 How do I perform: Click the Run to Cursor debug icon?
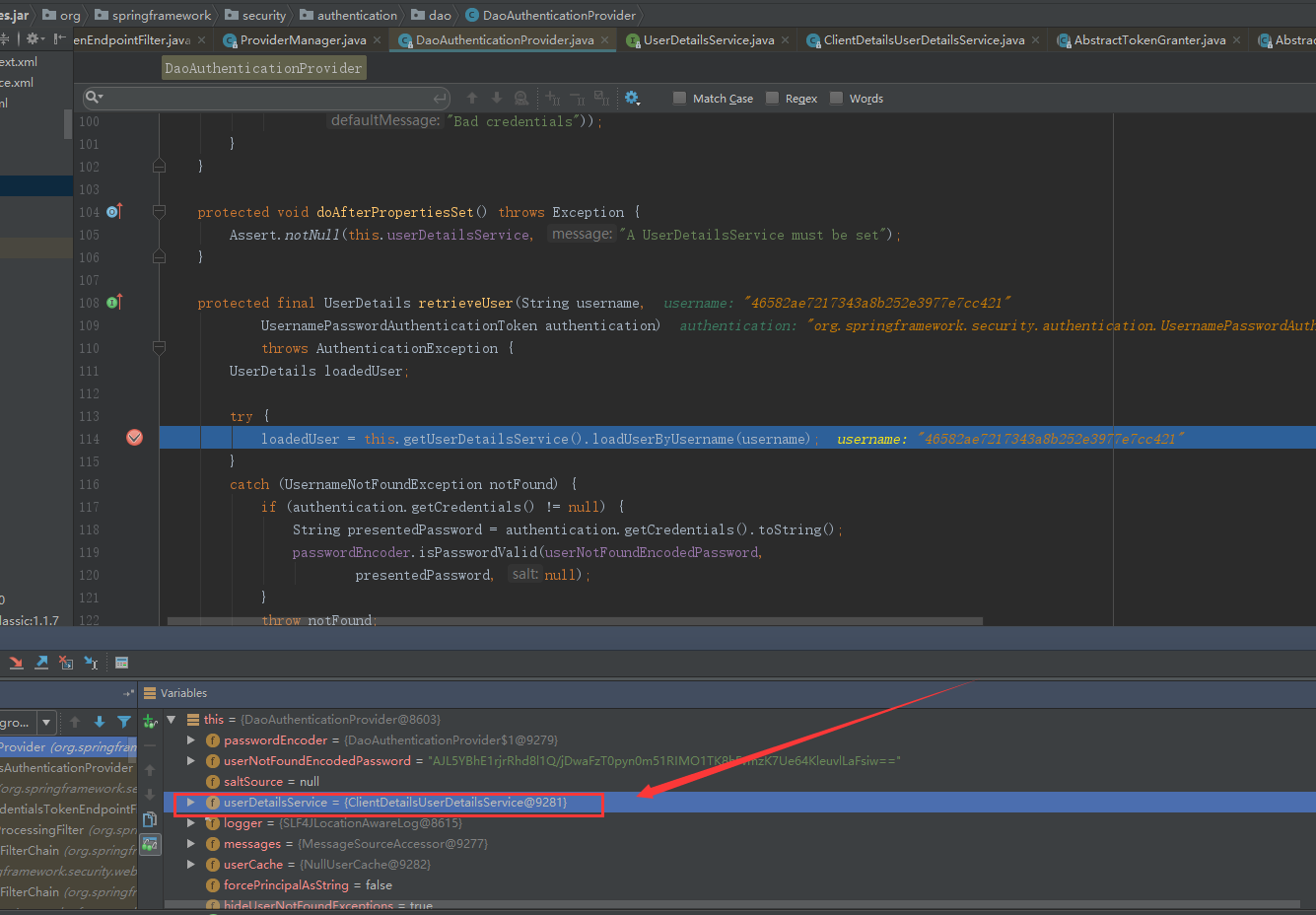(91, 663)
